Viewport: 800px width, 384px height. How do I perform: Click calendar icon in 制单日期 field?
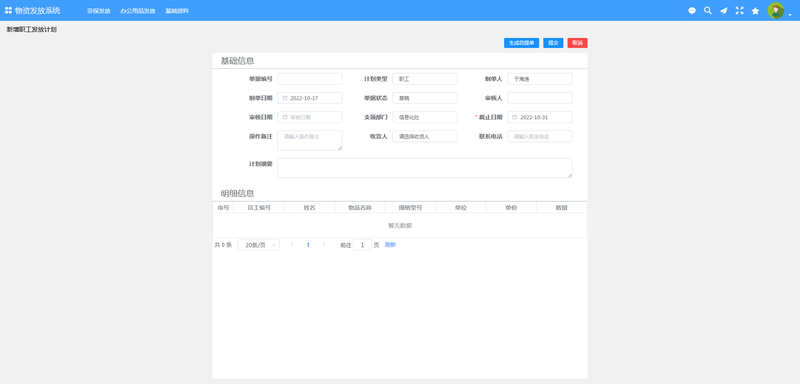[285, 98]
